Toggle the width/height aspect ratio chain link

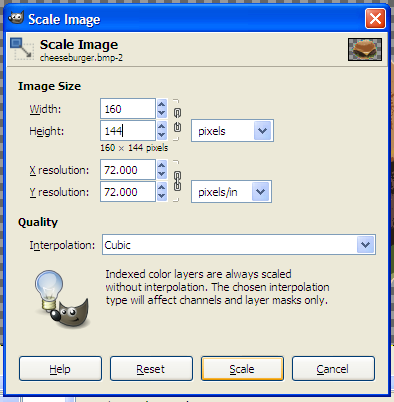[x=177, y=120]
